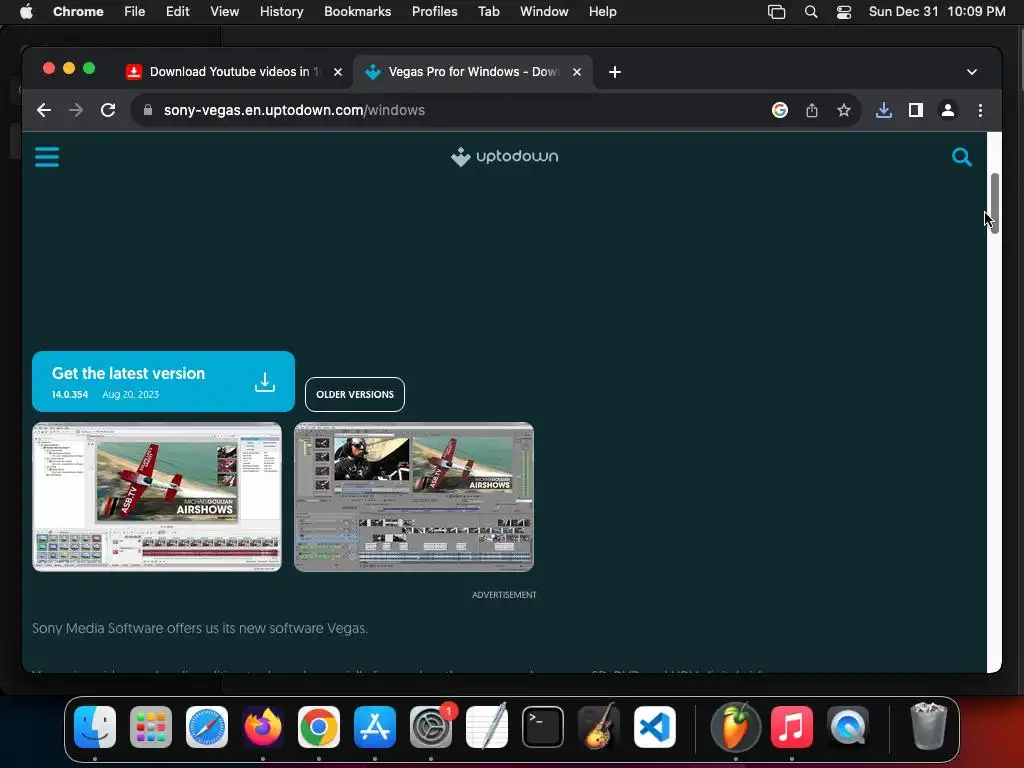The width and height of the screenshot is (1024, 768).
Task: Click the lock icon in address bar
Action: coord(148,110)
